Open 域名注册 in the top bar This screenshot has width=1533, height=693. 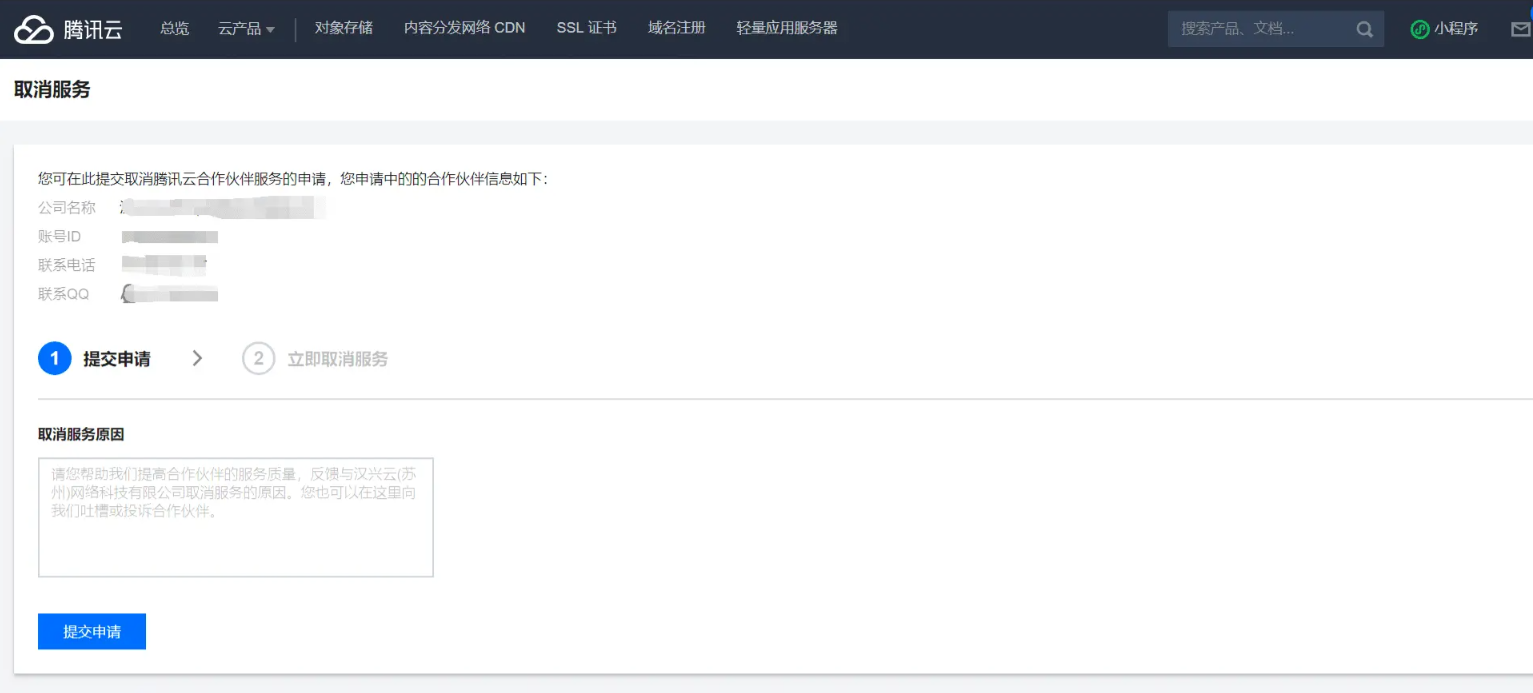click(676, 28)
